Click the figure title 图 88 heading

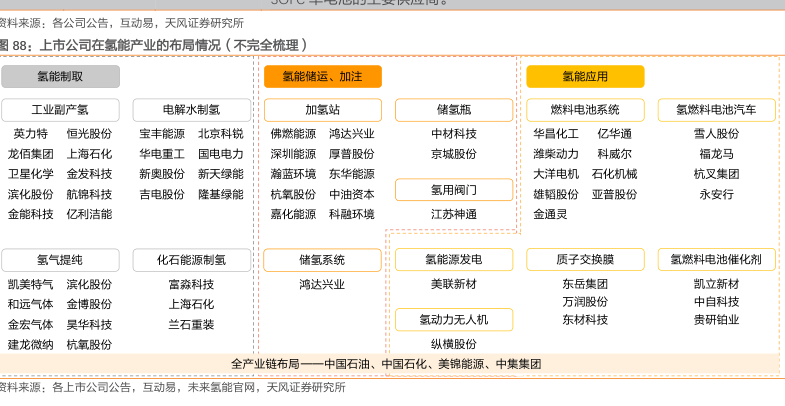point(153,46)
